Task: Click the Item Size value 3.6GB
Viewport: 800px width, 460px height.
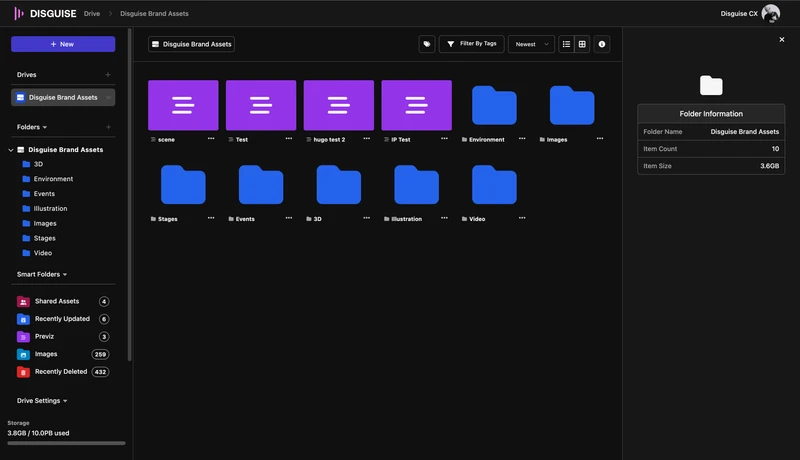Action: [x=769, y=166]
